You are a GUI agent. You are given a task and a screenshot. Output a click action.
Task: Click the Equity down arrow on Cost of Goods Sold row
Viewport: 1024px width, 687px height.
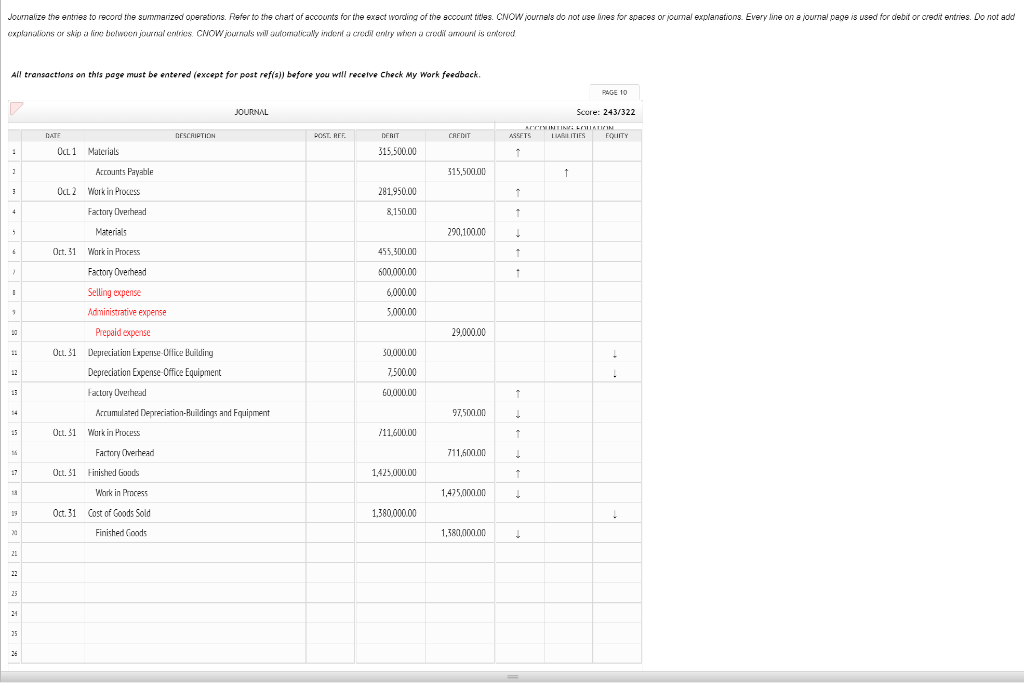(x=616, y=512)
